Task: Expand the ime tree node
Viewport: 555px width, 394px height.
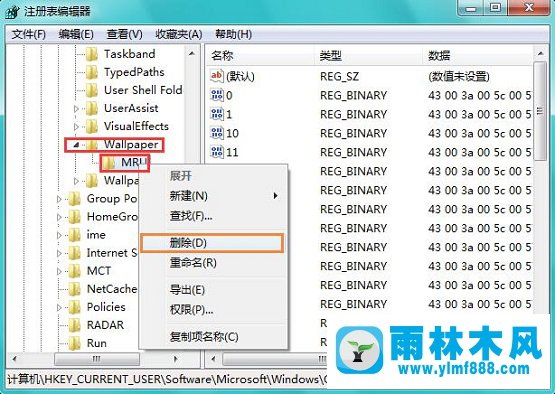Action: coord(59,235)
